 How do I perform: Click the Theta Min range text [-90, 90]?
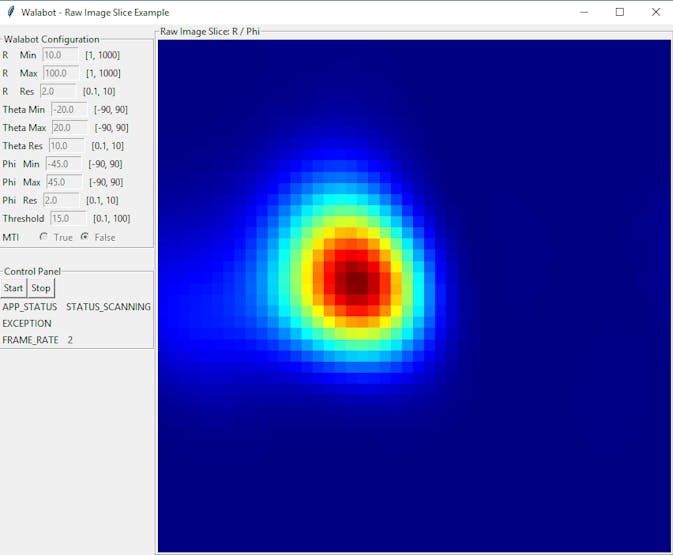pos(111,109)
